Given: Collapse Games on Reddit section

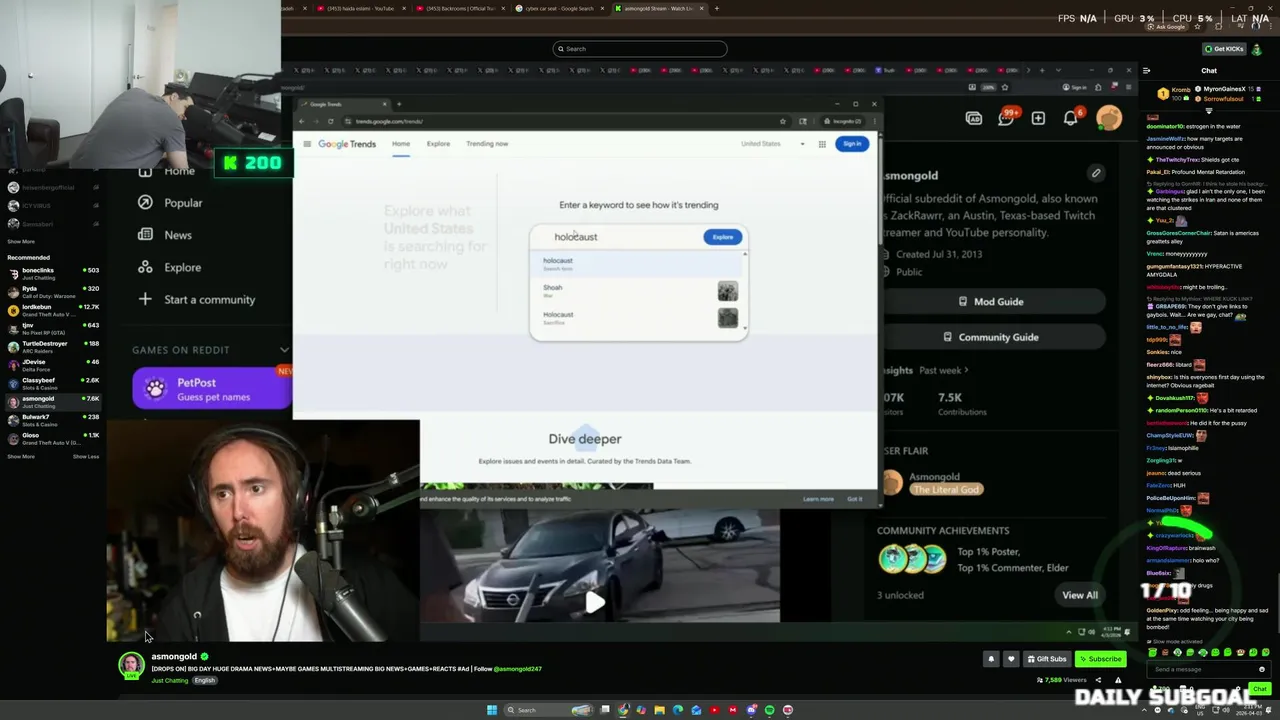Looking at the screenshot, I should [284, 350].
